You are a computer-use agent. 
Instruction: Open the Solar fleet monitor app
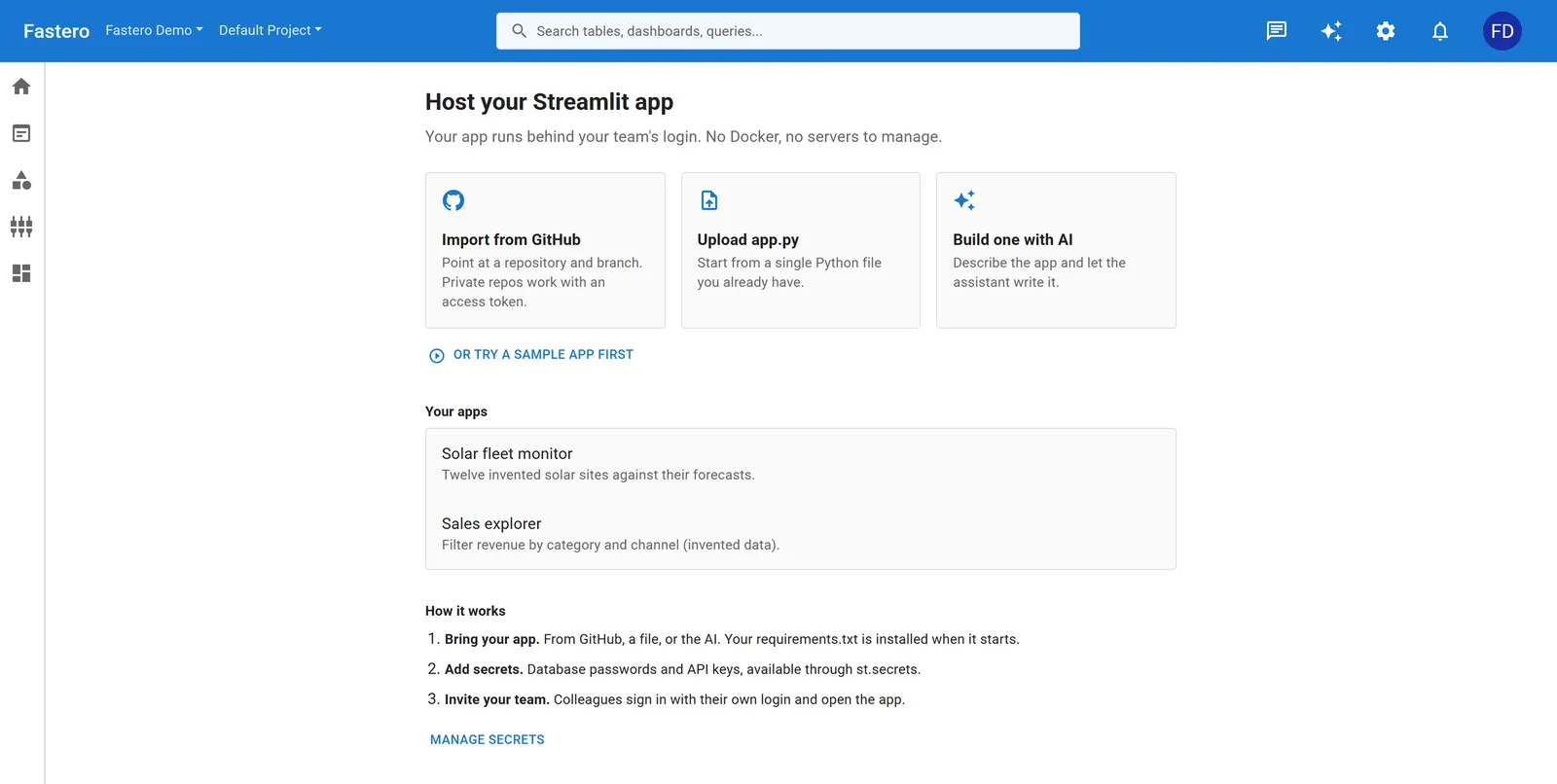tap(801, 464)
